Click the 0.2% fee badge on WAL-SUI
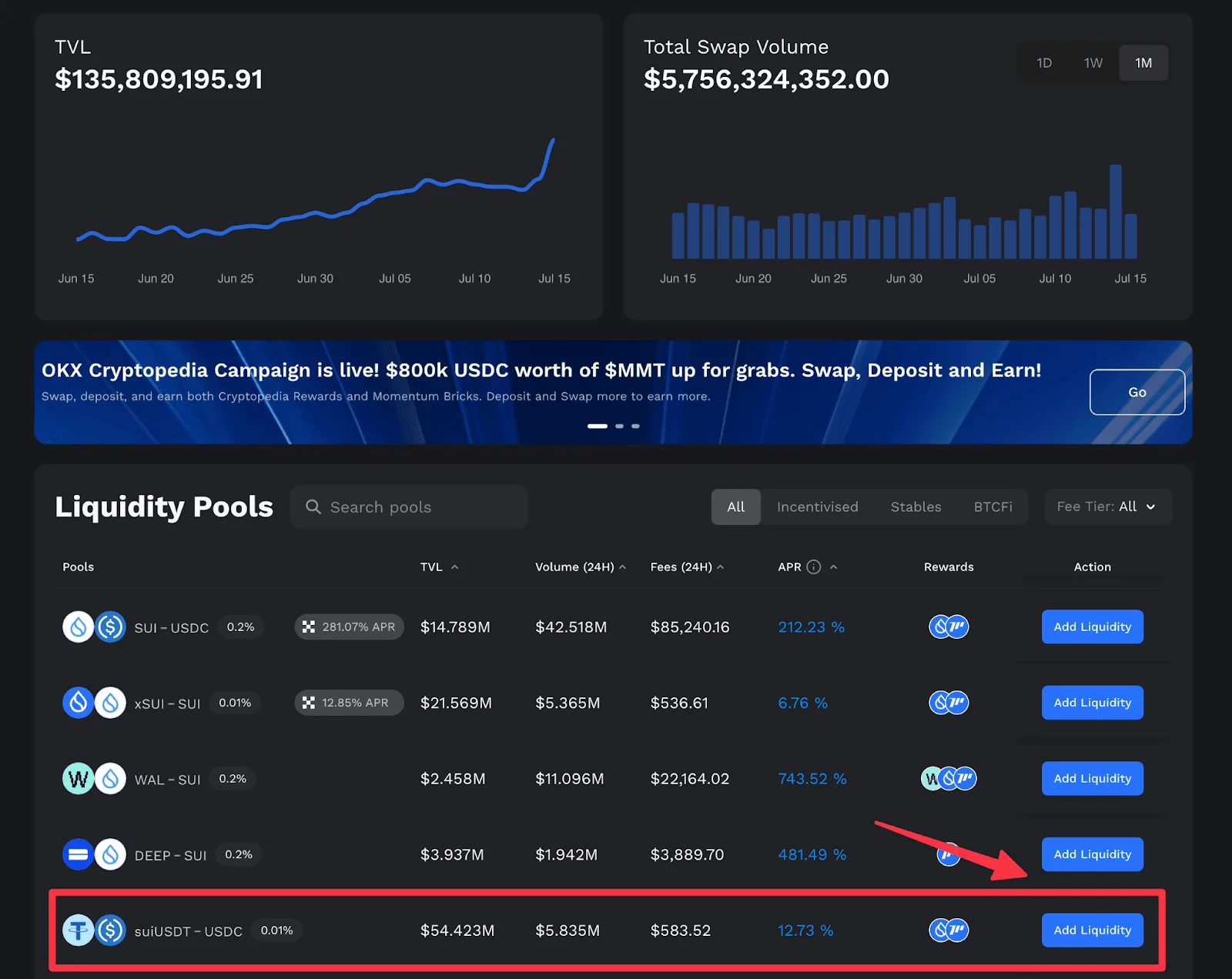Screen dimensions: 1232x979 (x=233, y=779)
